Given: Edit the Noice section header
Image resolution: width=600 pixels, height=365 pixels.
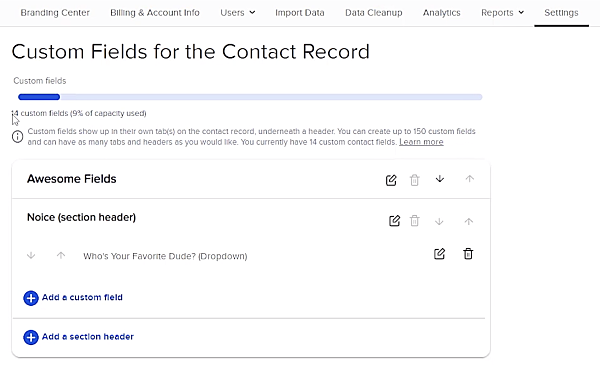Looking at the screenshot, I should click(394, 221).
